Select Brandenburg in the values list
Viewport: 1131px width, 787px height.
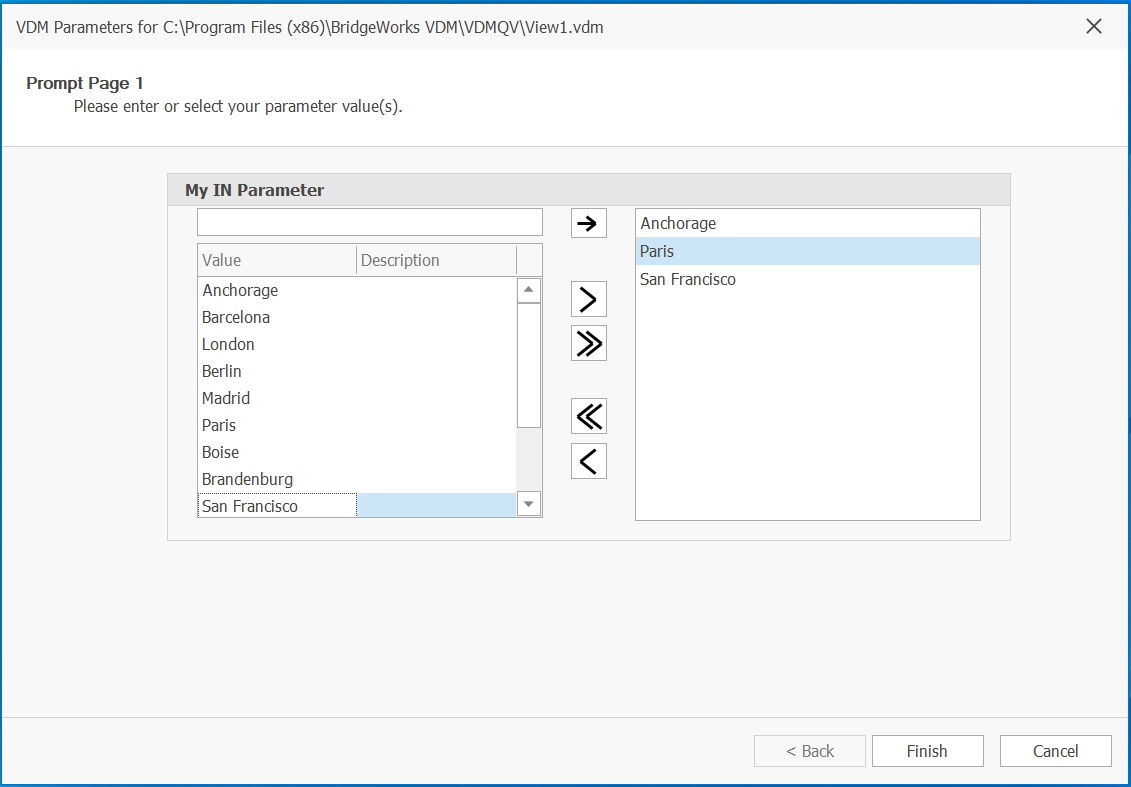[357, 480]
